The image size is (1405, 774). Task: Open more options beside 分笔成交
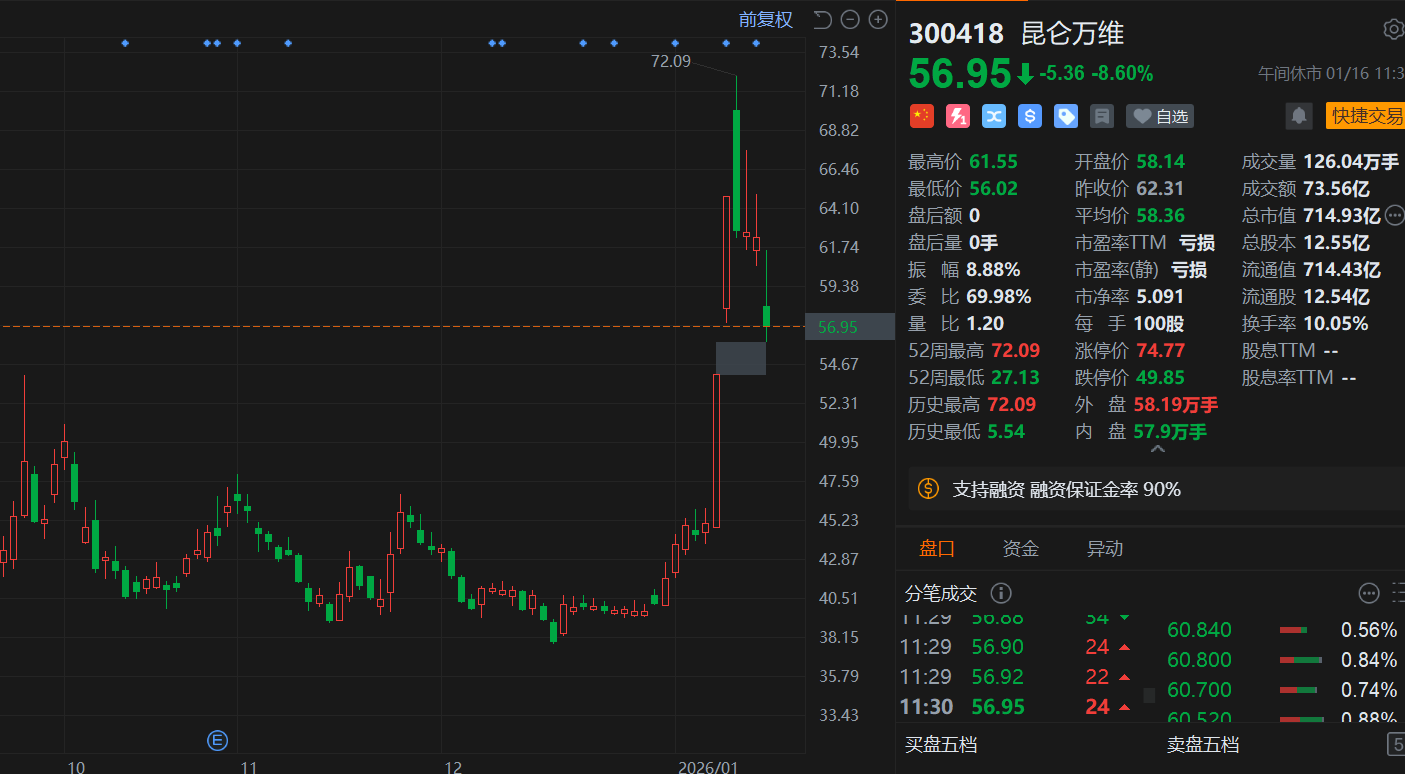pos(1369,593)
